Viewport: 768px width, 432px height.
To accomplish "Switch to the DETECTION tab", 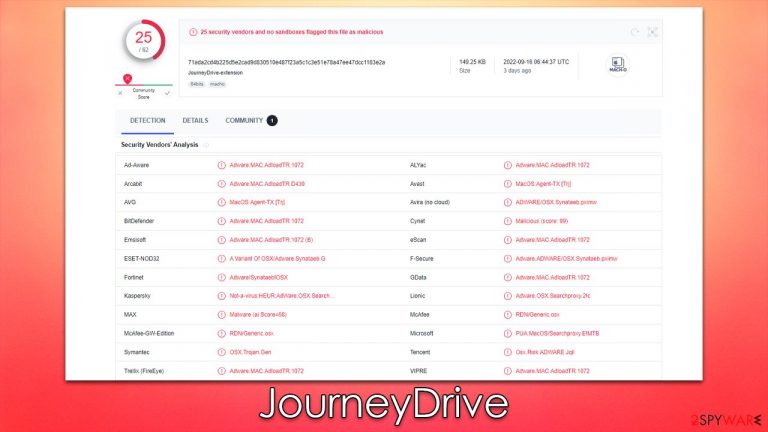I will pyautogui.click(x=147, y=120).
